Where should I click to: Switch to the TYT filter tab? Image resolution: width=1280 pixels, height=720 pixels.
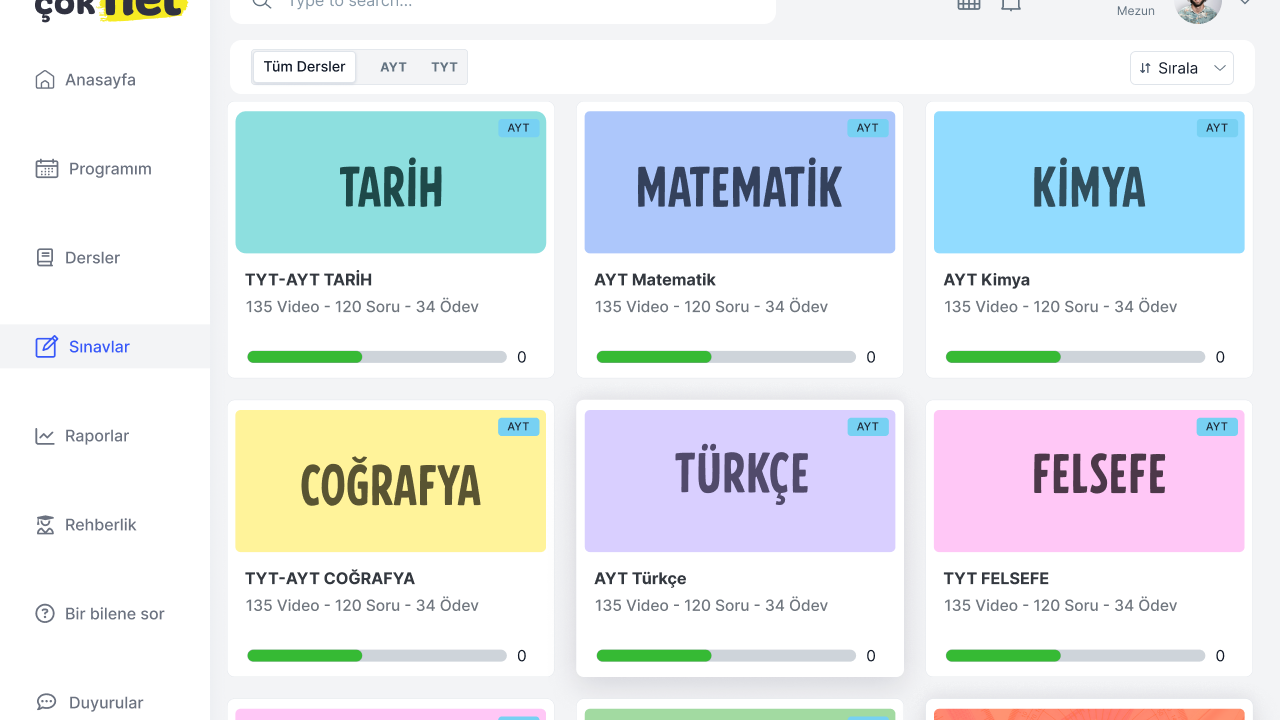[x=444, y=67]
